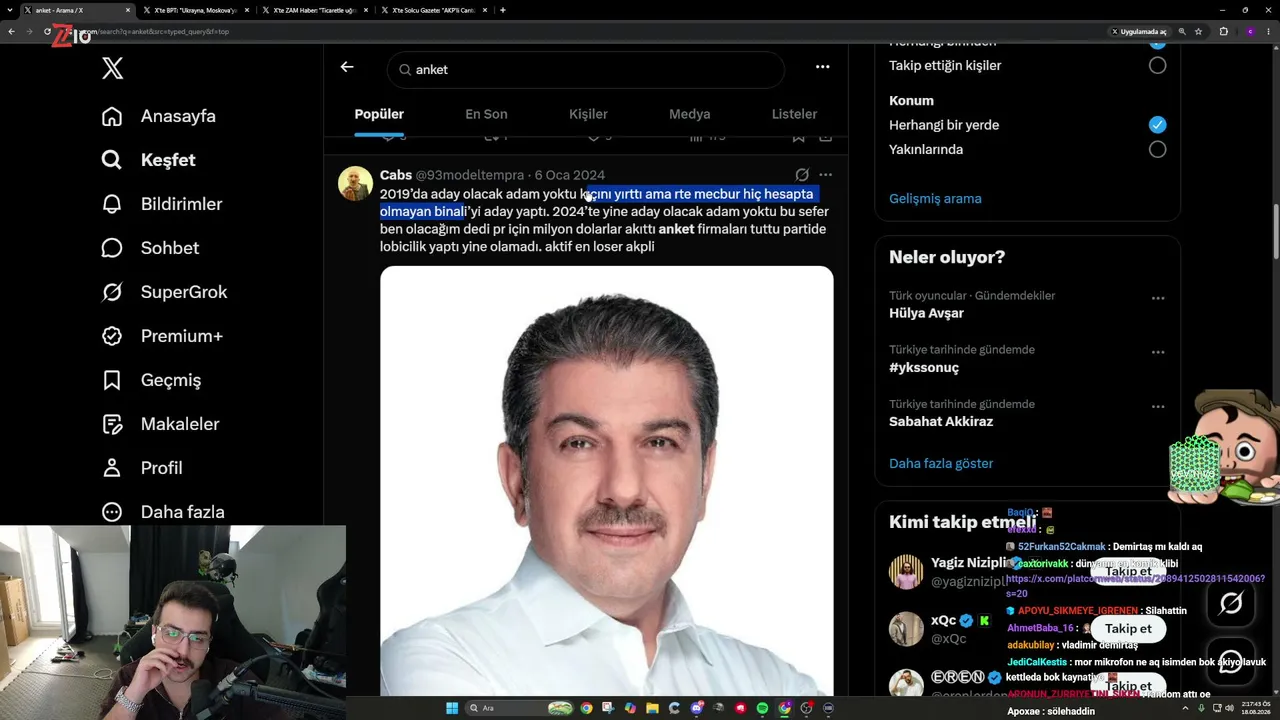This screenshot has height=720, width=1280.
Task: Click the Grok icon on Cabs post
Action: point(801,174)
